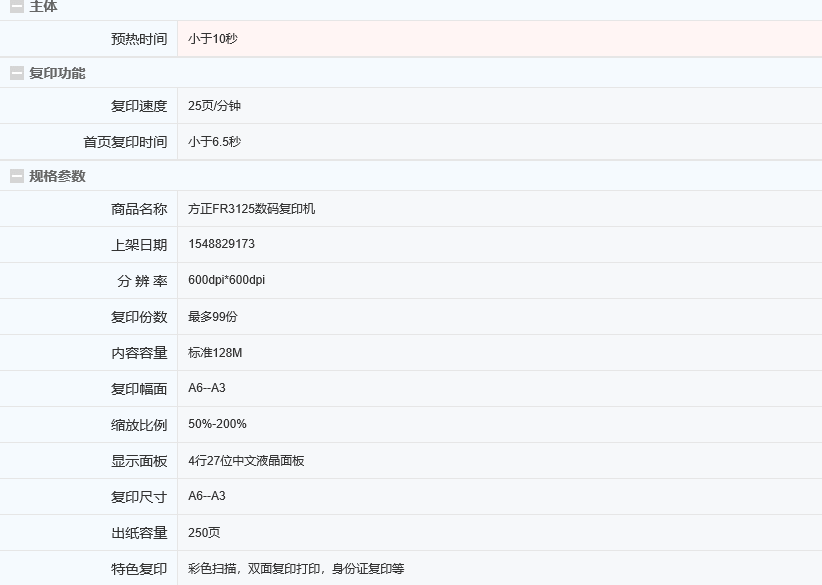Select the resolution value 600dpi*600dpi
Screen dimensions: 822x585
click(x=226, y=280)
